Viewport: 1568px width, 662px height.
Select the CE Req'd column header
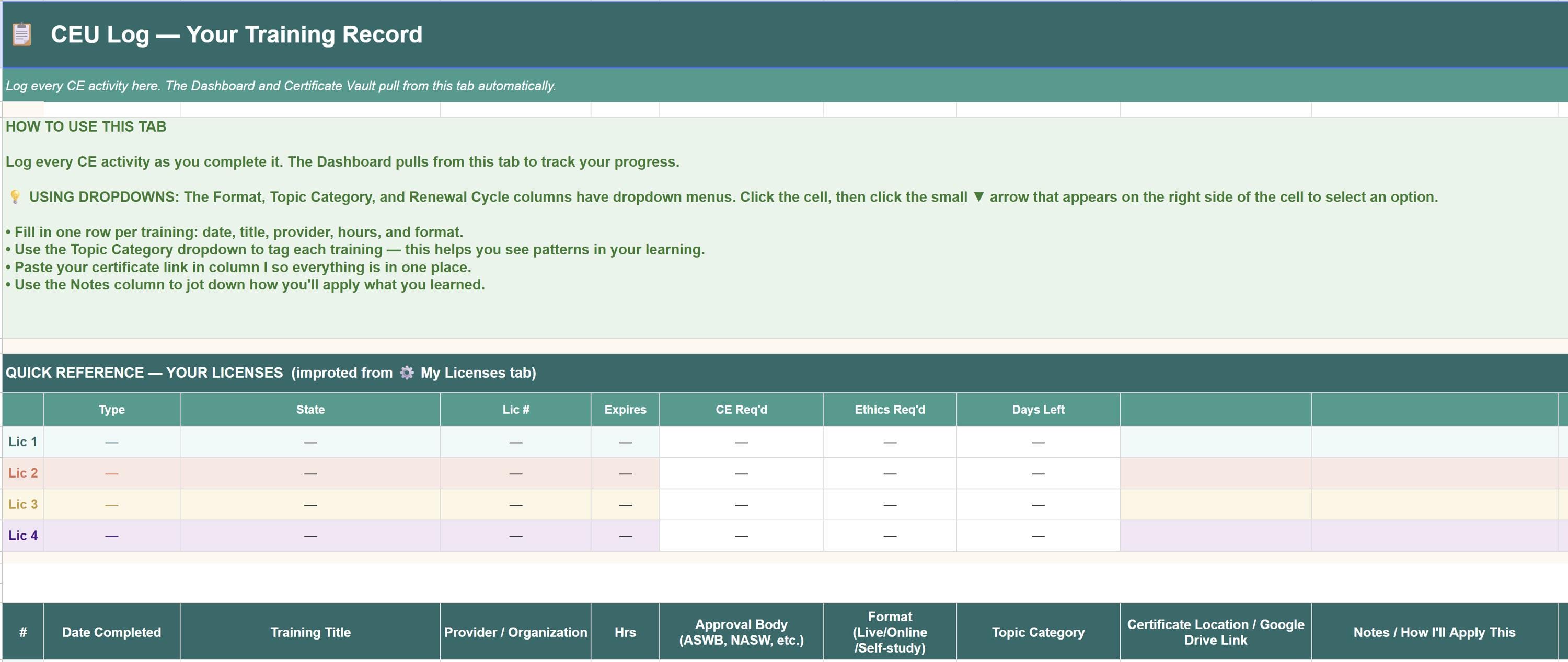[741, 410]
